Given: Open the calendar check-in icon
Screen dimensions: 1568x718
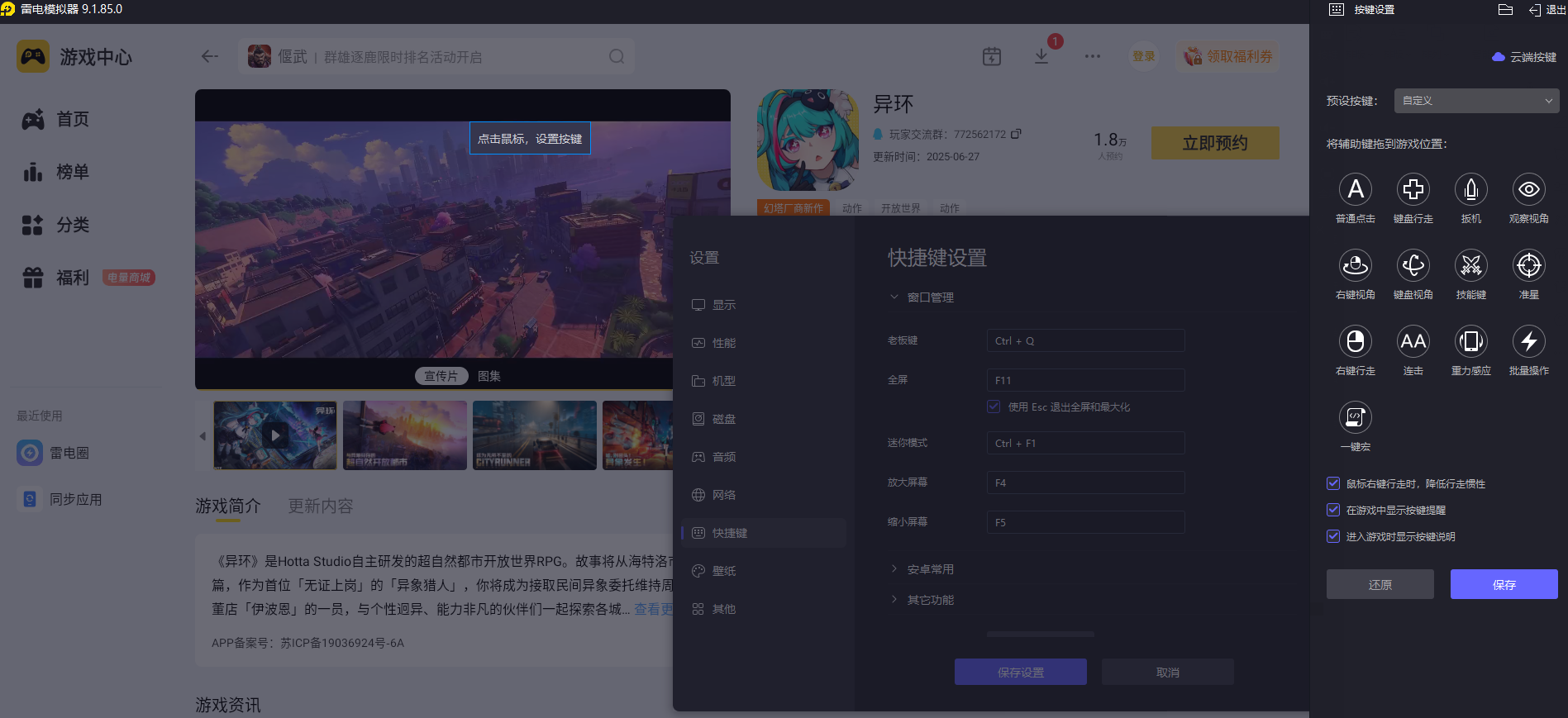Looking at the screenshot, I should (992, 56).
